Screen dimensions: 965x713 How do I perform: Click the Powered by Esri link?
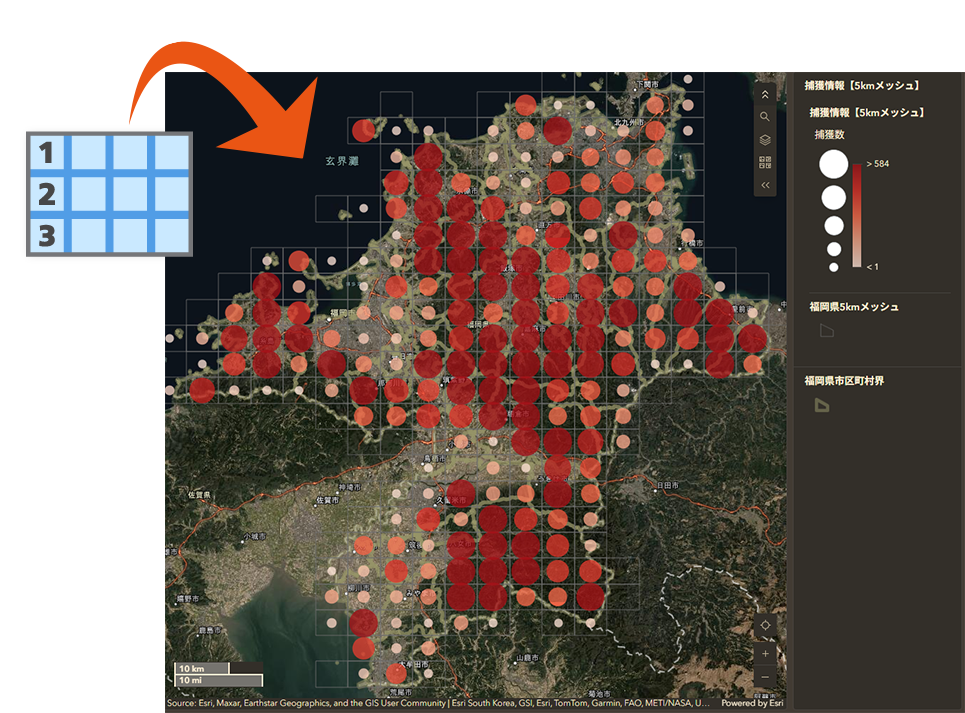[751, 703]
